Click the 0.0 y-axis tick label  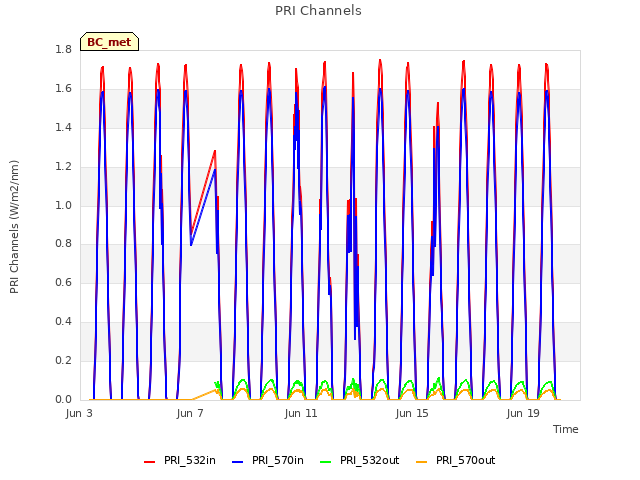(x=63, y=399)
